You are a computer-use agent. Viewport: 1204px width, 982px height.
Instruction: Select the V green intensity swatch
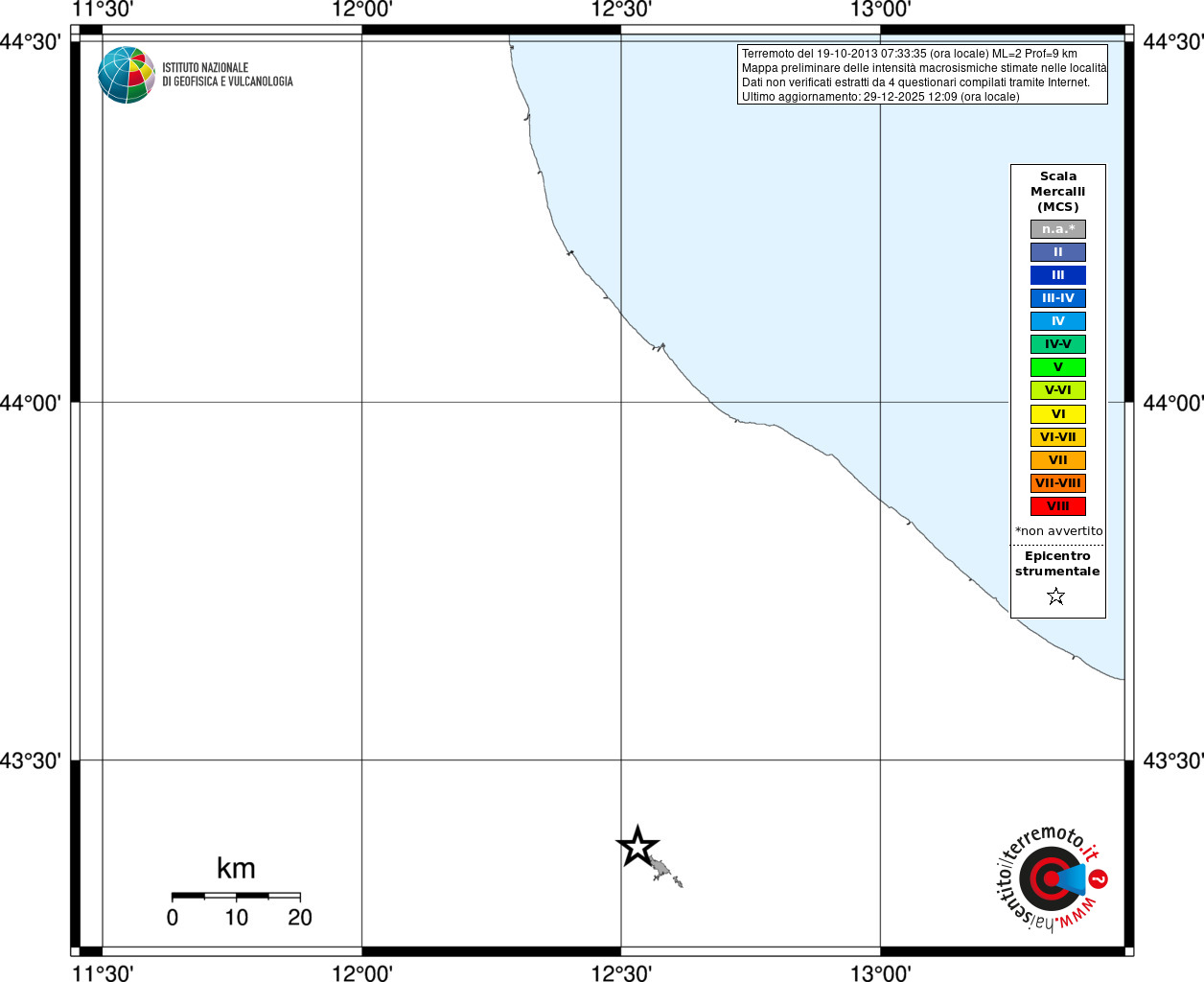(x=1058, y=367)
